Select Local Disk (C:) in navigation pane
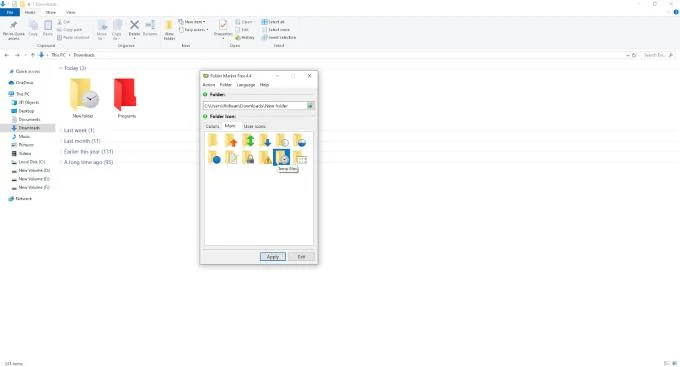 31,162
